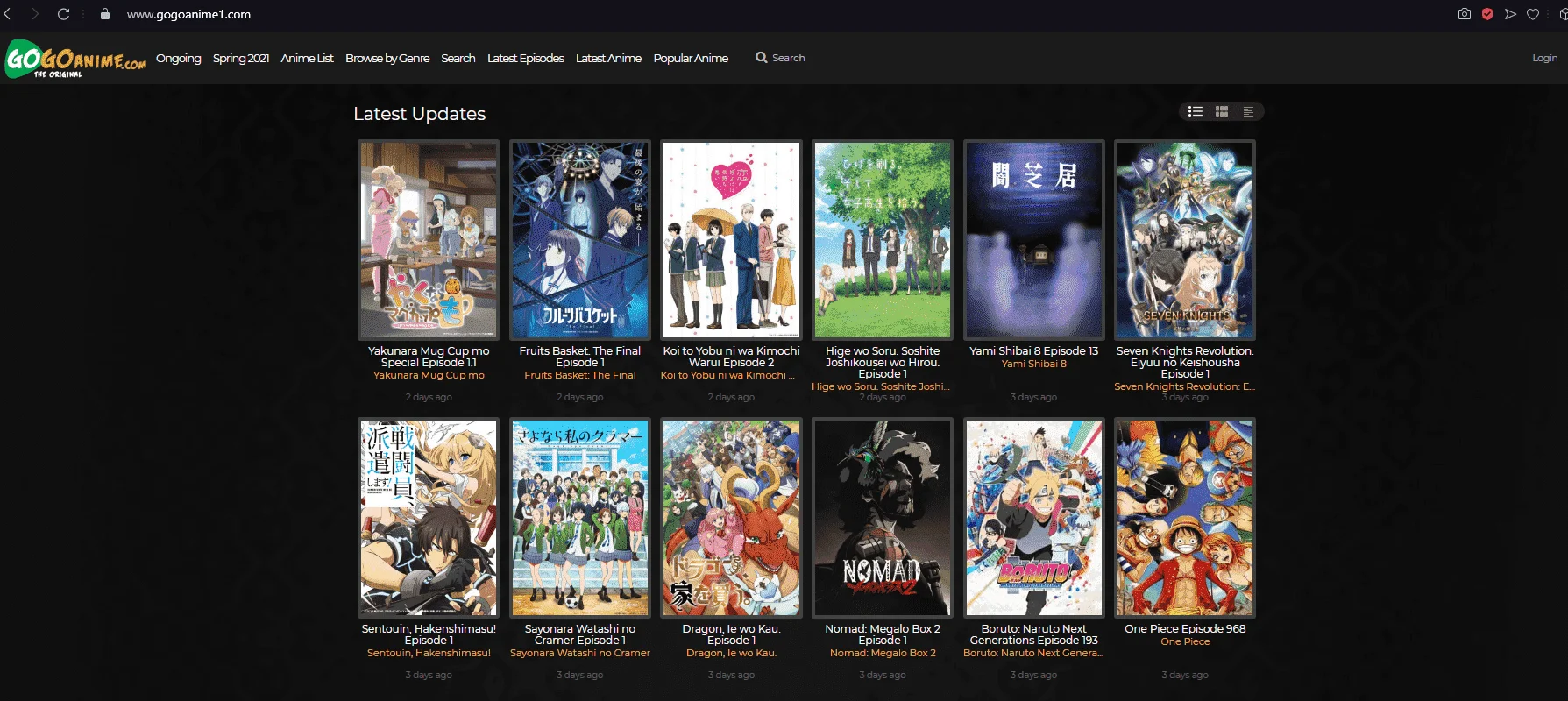This screenshot has height=701, width=1568.
Task: Click the orange Seven Knights Revolution series link
Action: click(x=1185, y=386)
